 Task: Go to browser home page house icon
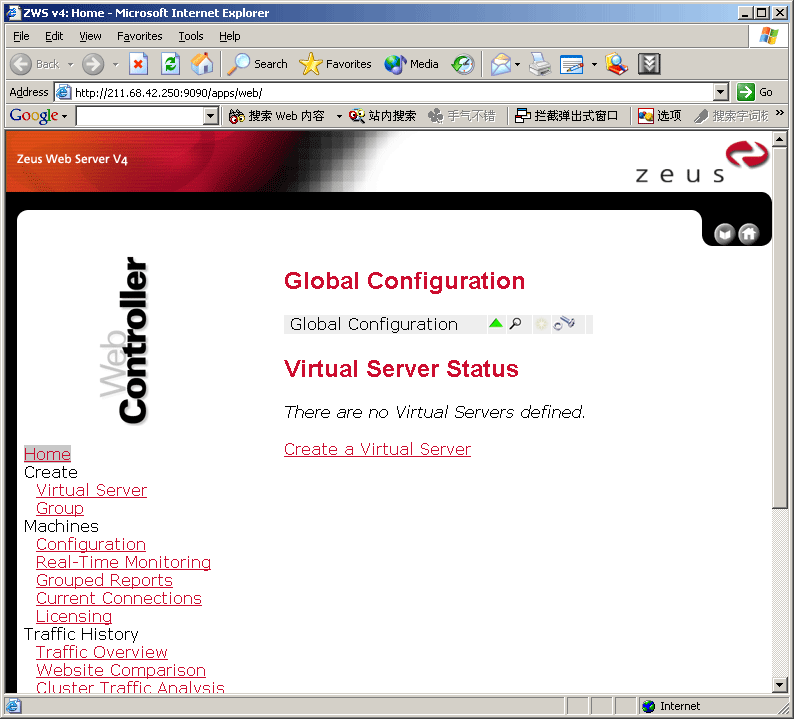(202, 64)
